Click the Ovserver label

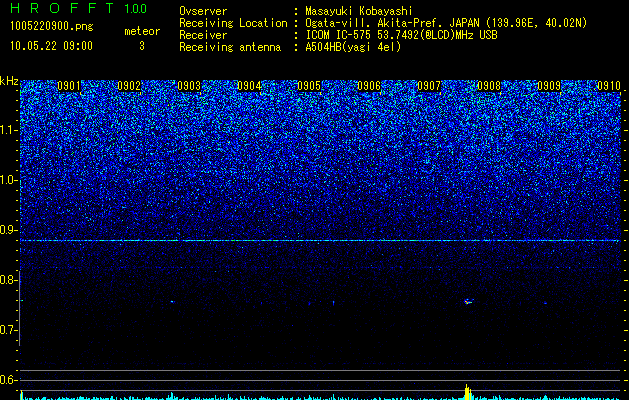point(203,11)
